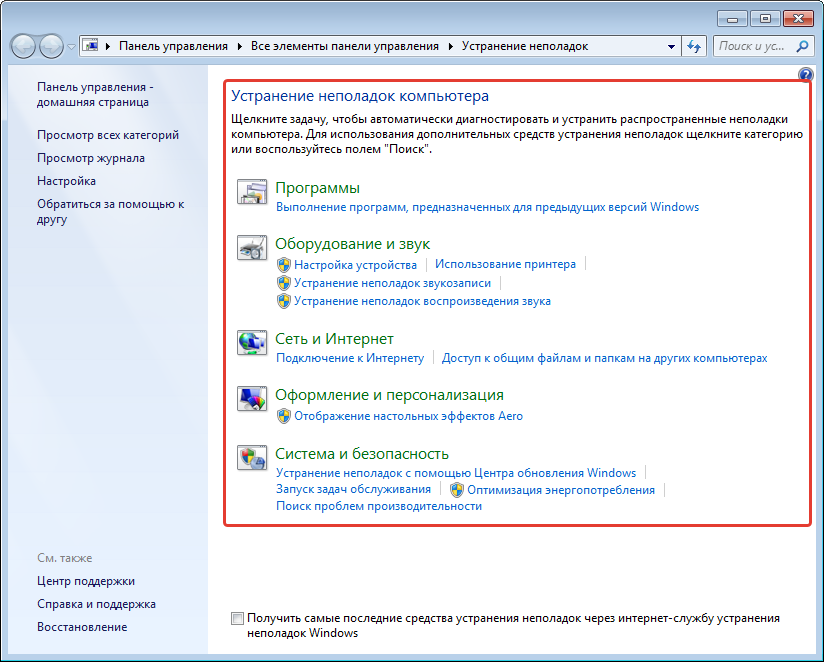Open the Сеть и Интернет heading
824x662 pixels.
click(x=334, y=339)
